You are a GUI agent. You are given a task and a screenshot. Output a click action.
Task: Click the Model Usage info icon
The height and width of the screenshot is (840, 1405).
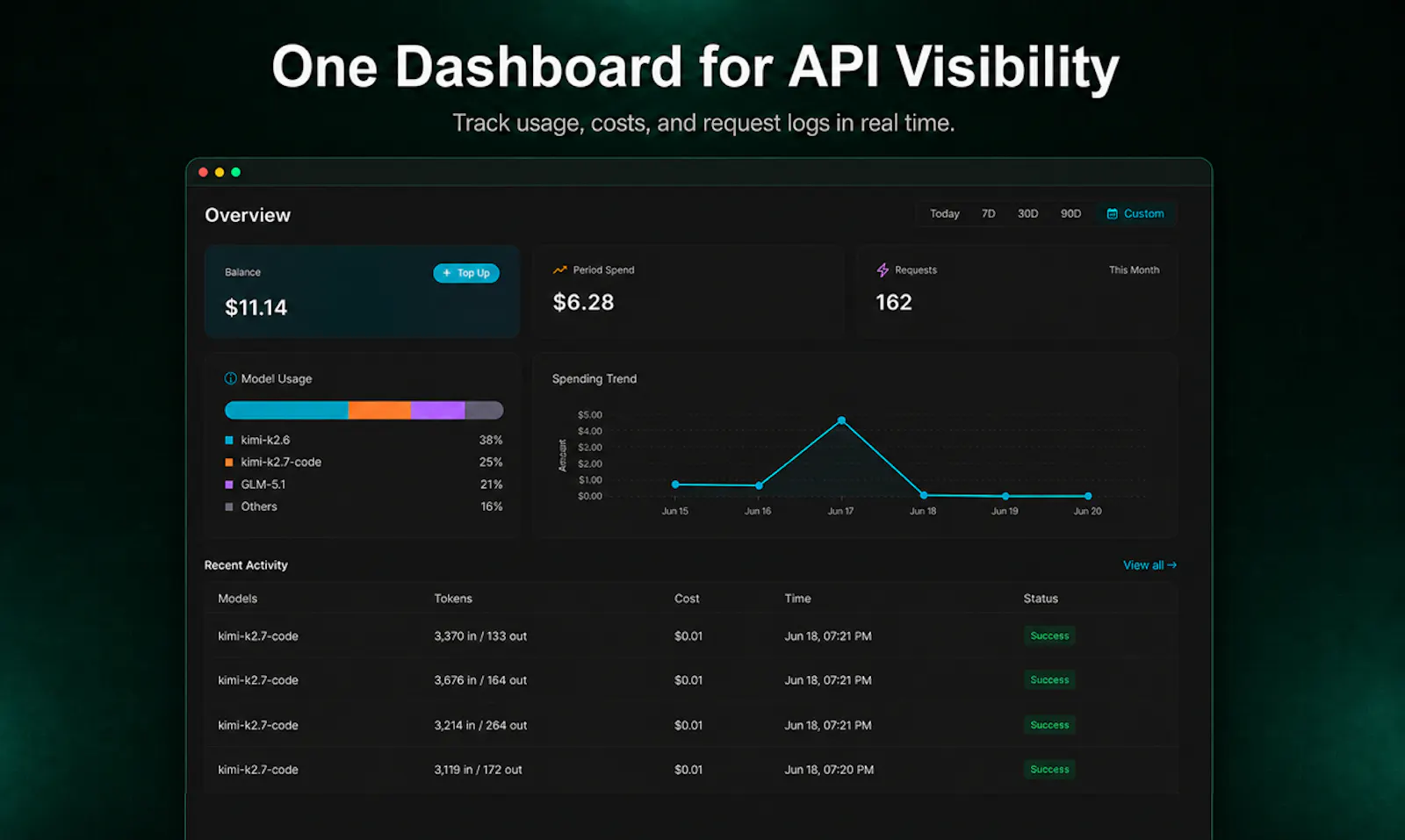click(230, 378)
